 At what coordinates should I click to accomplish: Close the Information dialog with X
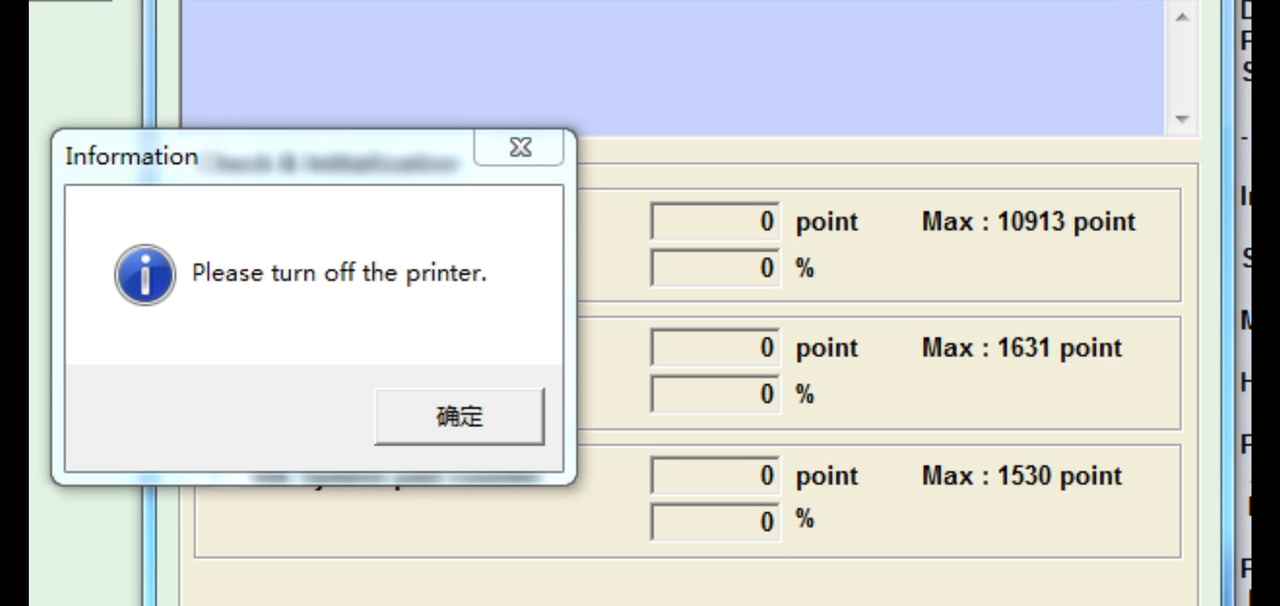click(x=520, y=148)
